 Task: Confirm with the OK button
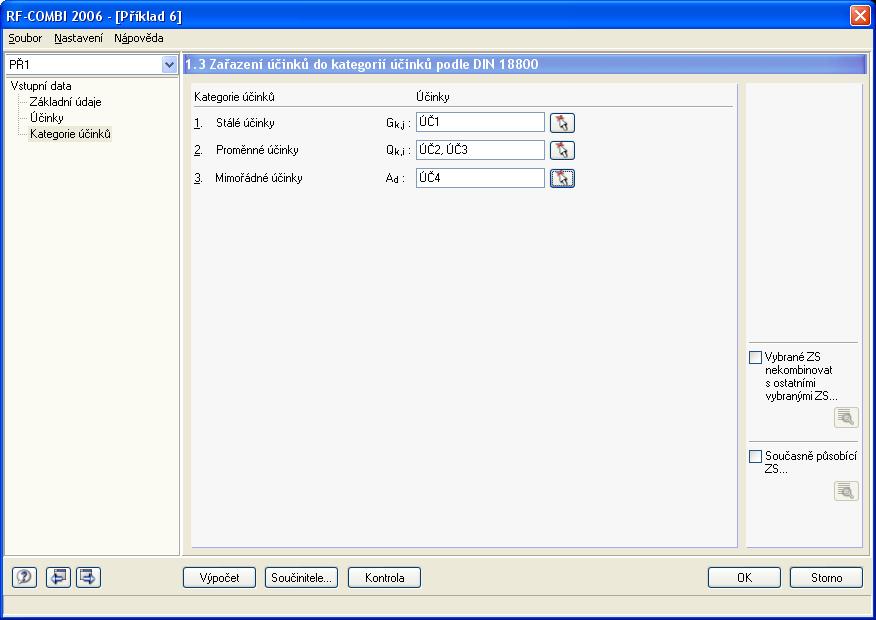coord(744,578)
